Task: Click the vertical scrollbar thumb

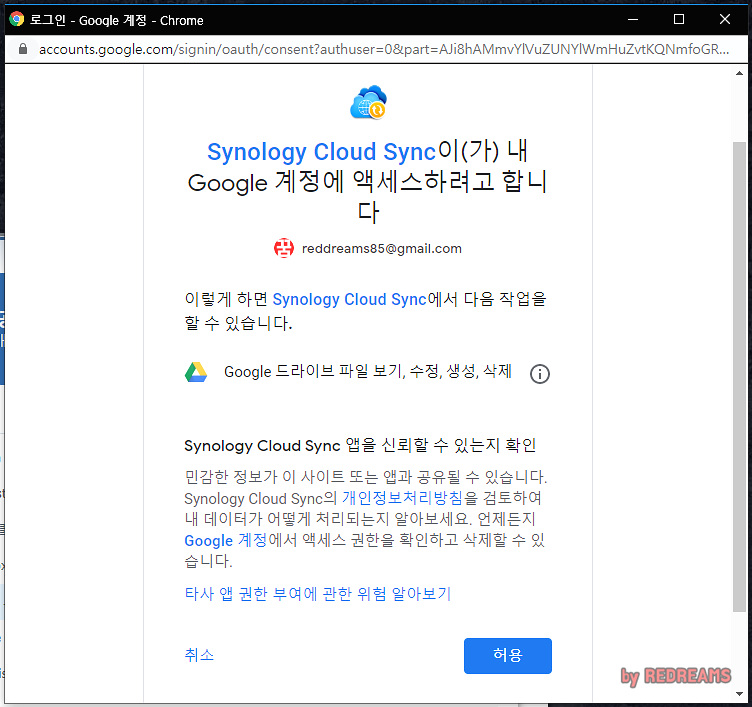Action: point(739,377)
